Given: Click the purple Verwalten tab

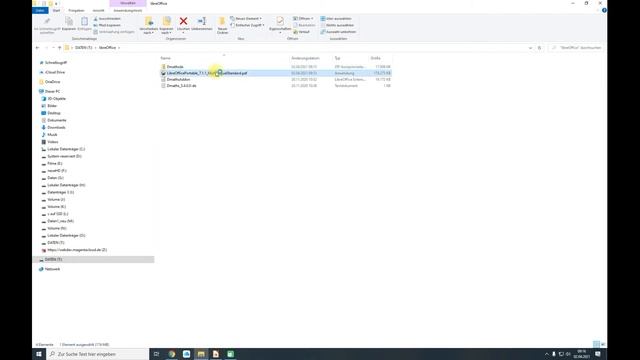Looking at the screenshot, I should tap(128, 3).
